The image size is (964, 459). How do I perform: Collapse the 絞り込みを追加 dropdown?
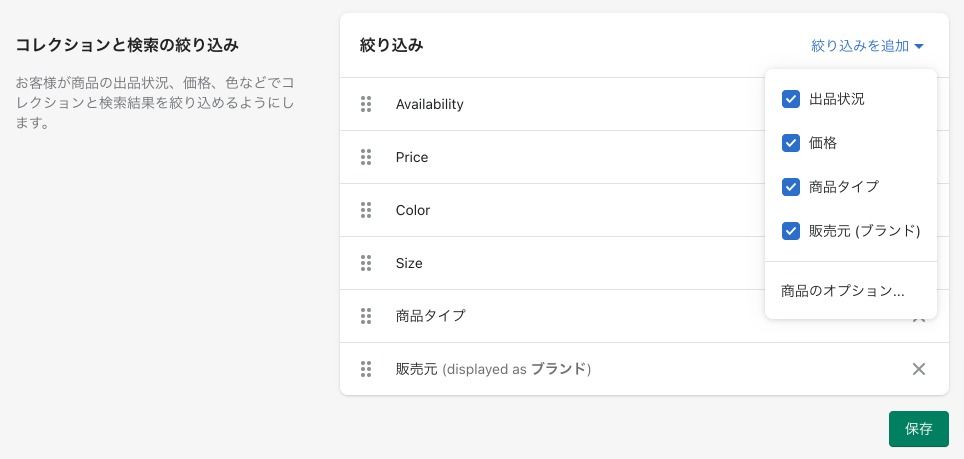867,46
